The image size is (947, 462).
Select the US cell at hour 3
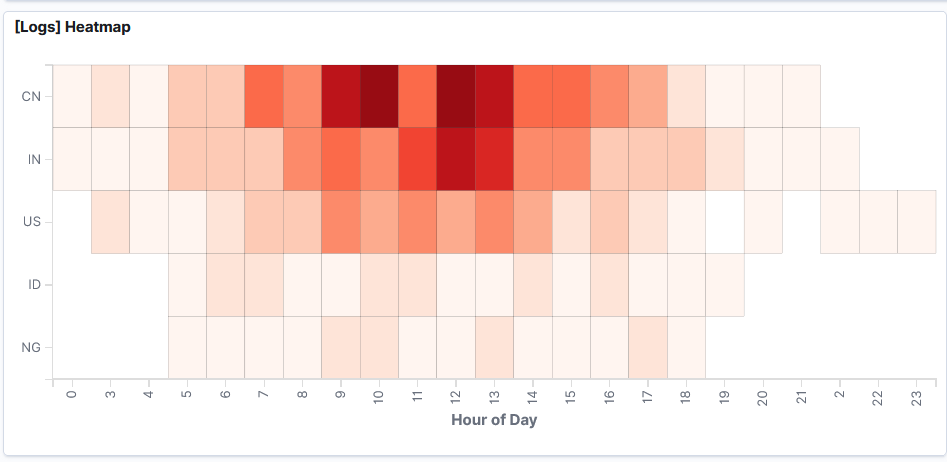tap(111, 222)
